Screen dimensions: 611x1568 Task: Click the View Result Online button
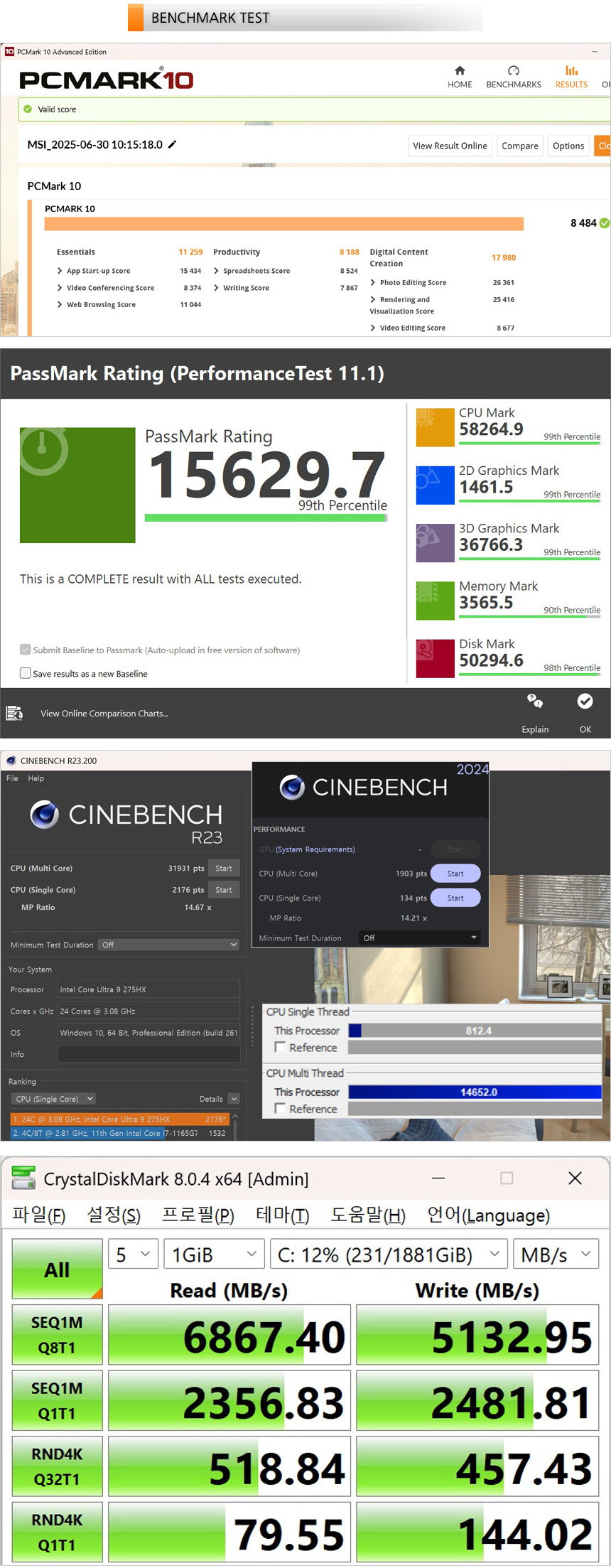pyautogui.click(x=450, y=146)
